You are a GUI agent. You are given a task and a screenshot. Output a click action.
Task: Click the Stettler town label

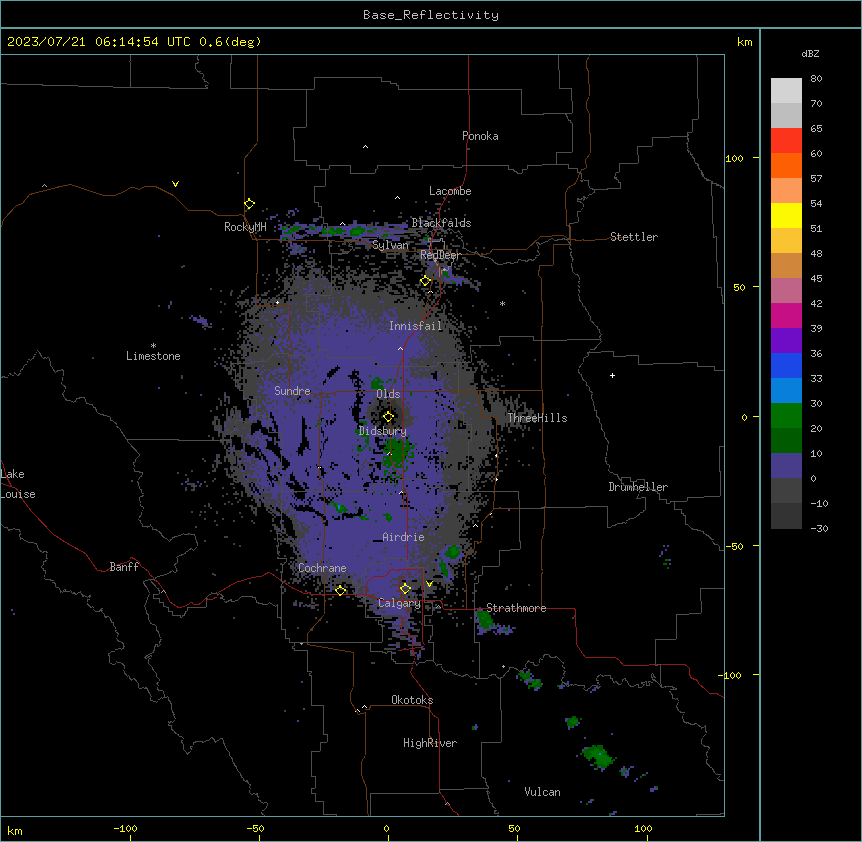click(x=634, y=237)
